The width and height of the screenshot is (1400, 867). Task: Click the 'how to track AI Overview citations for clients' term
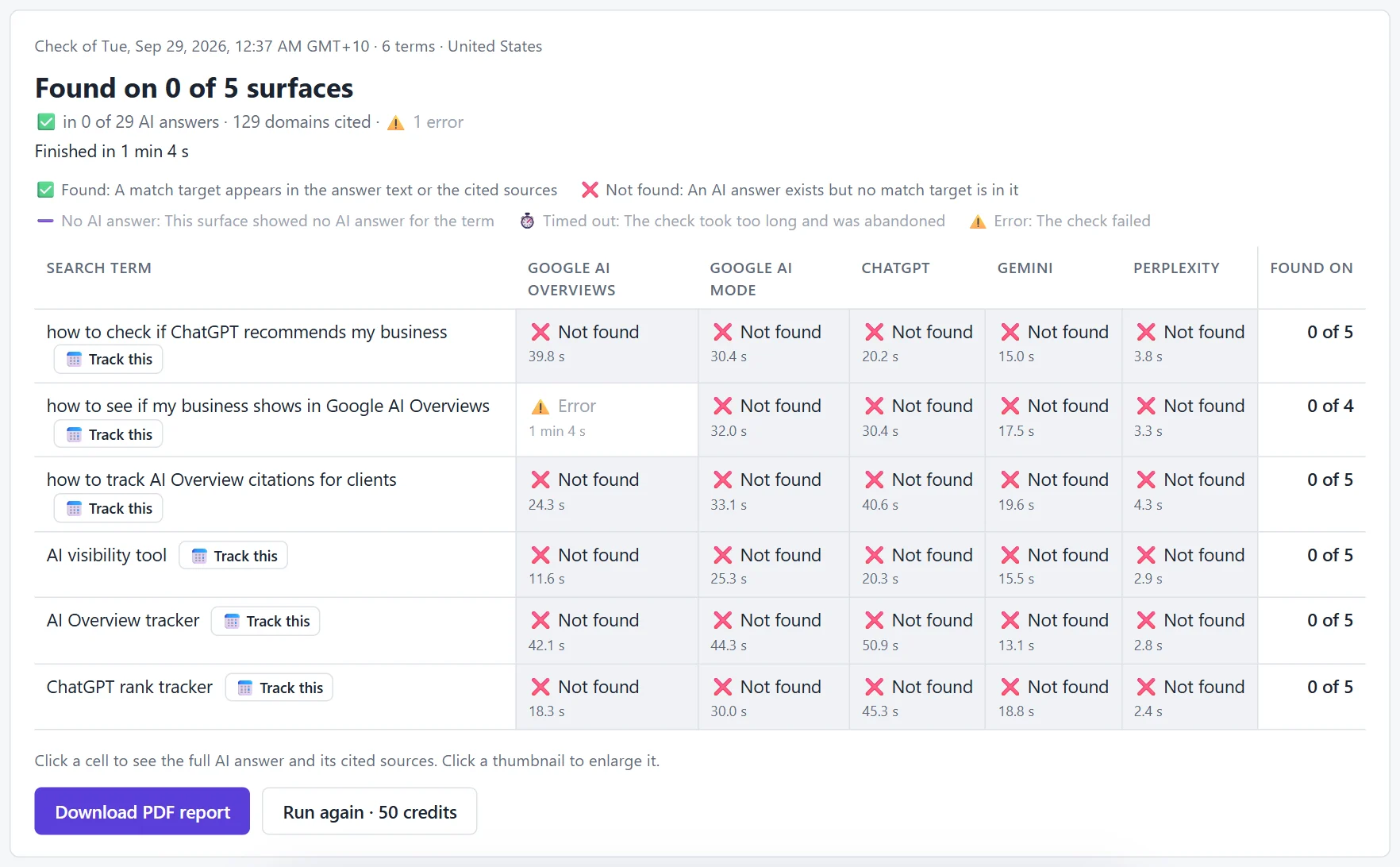coord(221,480)
